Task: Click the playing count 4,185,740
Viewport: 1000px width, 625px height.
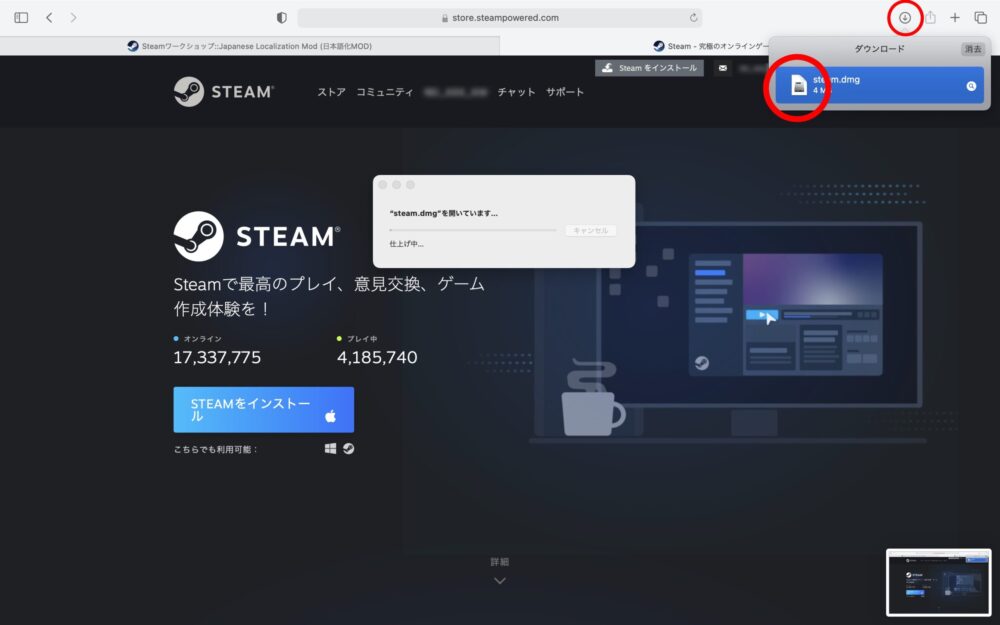Action: point(377,357)
